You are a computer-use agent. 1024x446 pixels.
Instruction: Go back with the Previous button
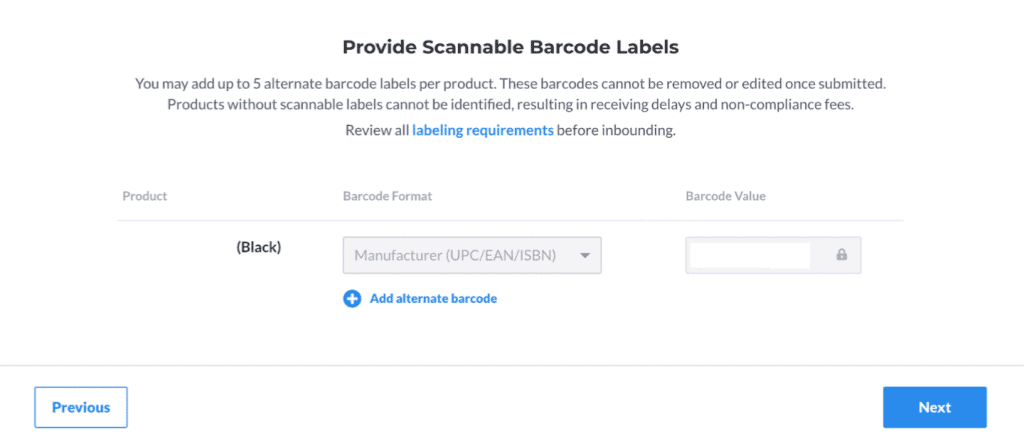point(81,407)
